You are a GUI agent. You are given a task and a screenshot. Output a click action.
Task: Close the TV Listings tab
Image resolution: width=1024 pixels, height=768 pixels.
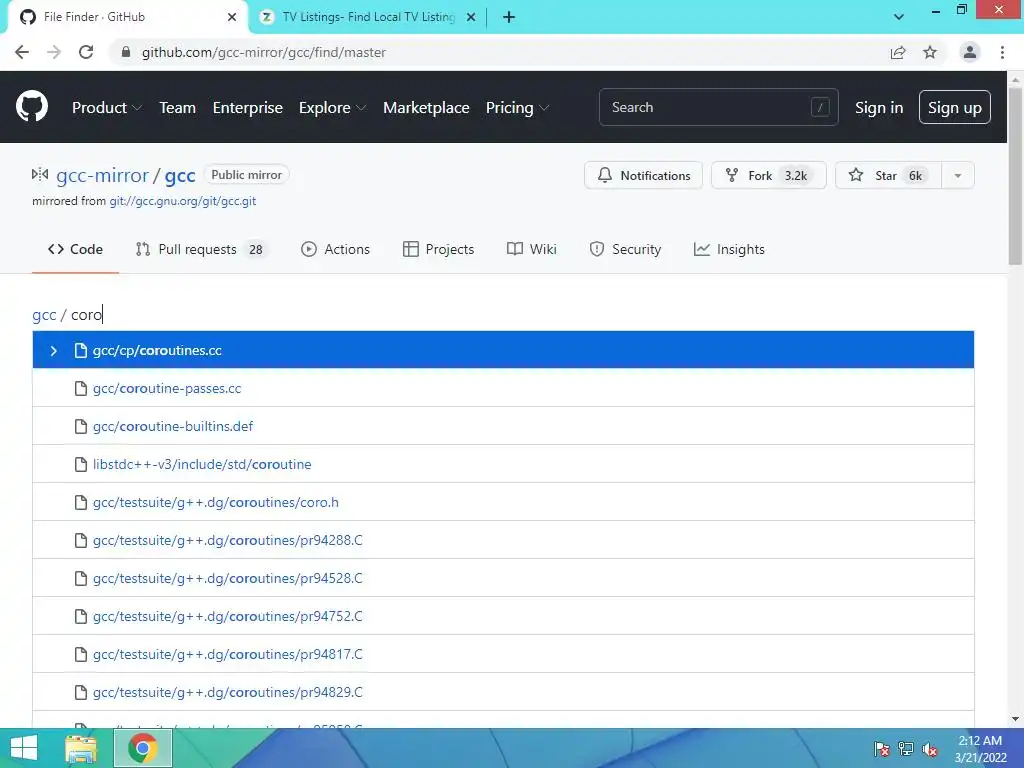(x=471, y=17)
